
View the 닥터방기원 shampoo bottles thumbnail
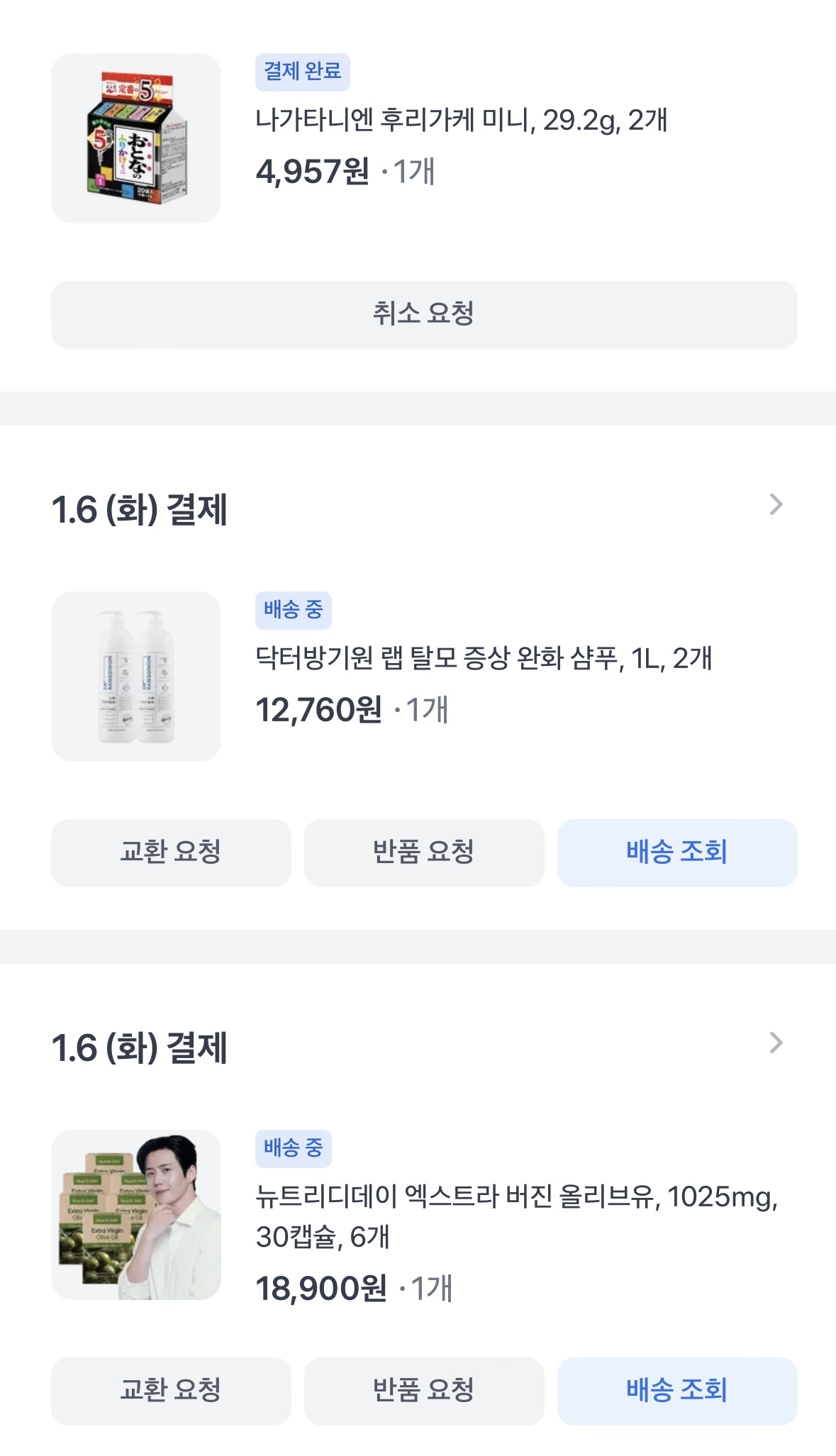pos(136,677)
